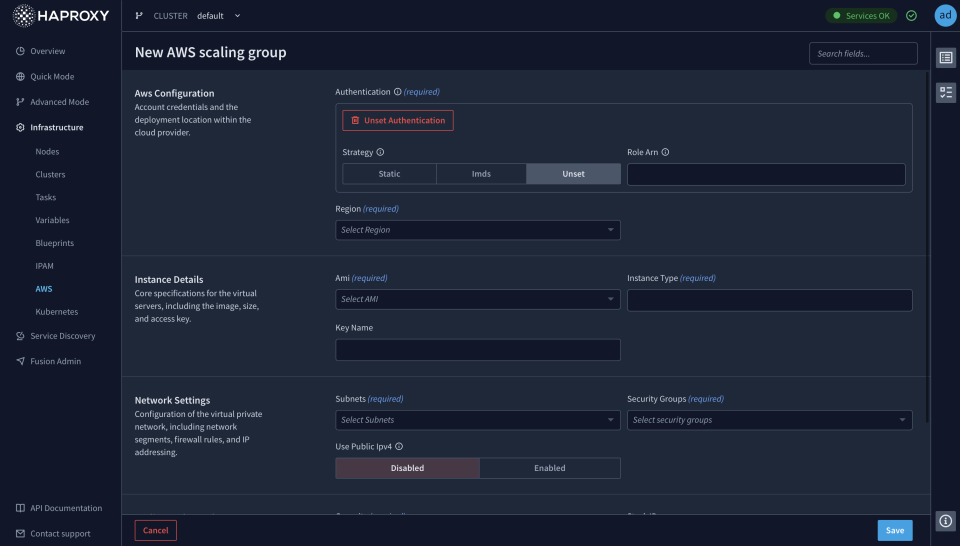Click the Service Discovery icon

click(x=20, y=335)
